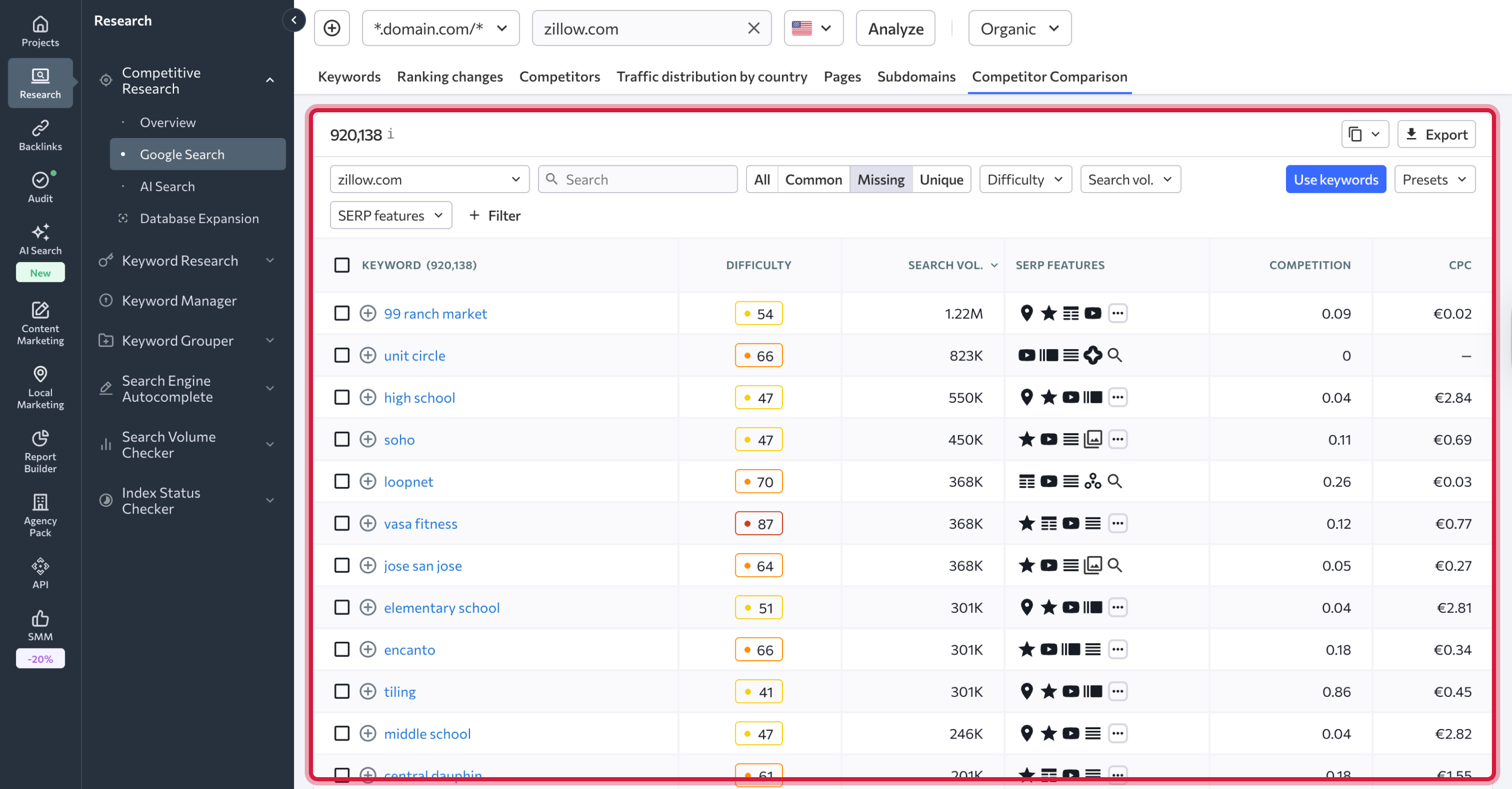Check the 'unit circle' row checkbox

(x=342, y=355)
